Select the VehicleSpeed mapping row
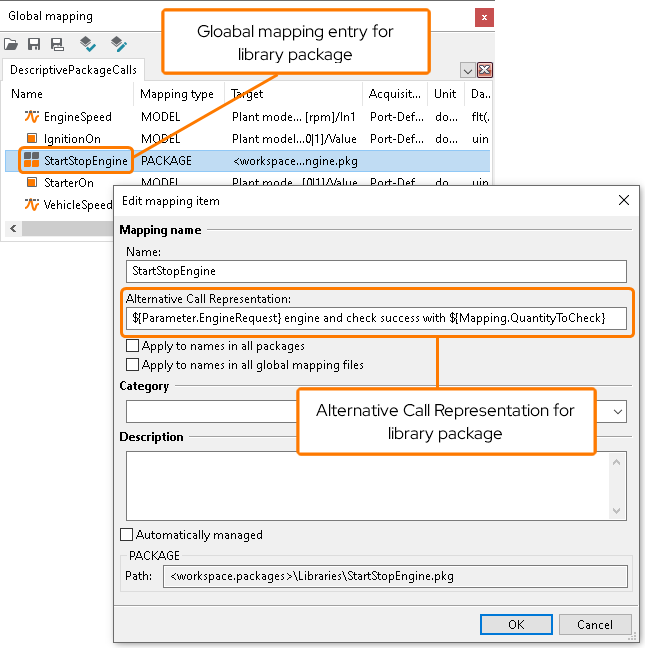This screenshot has height=648, width=645. [59, 205]
